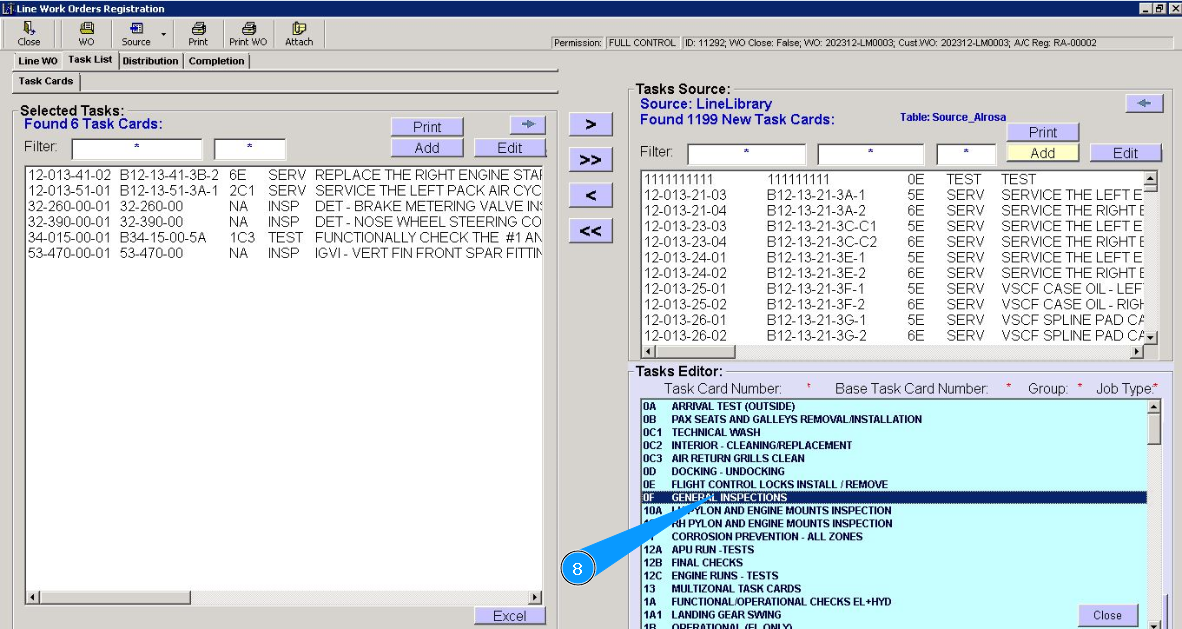Select source row 1111111111 TEST
1182x629 pixels.
tap(893, 179)
